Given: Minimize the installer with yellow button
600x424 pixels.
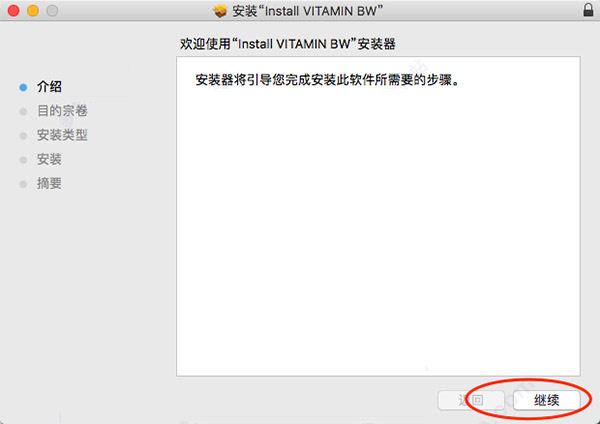Looking at the screenshot, I should pos(33,11).
